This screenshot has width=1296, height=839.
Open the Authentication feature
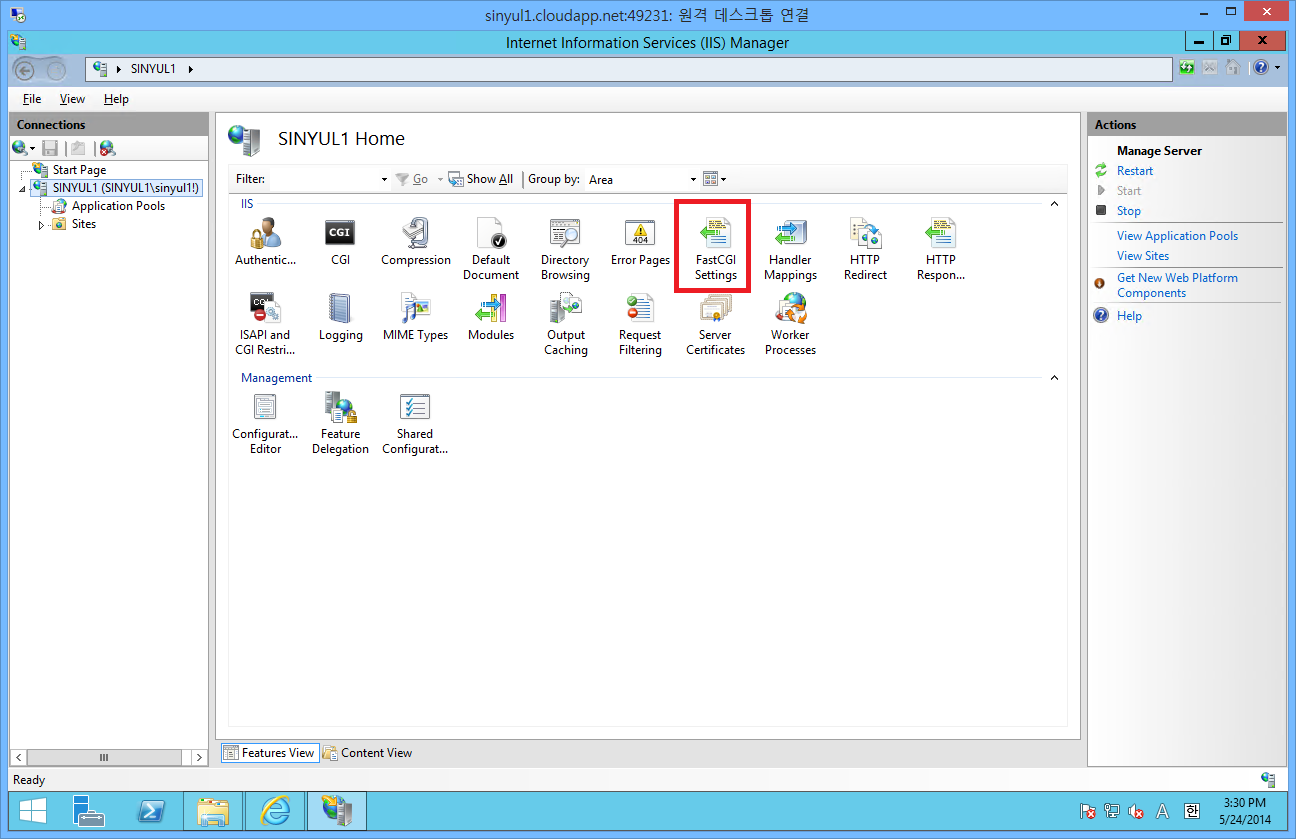coord(265,243)
